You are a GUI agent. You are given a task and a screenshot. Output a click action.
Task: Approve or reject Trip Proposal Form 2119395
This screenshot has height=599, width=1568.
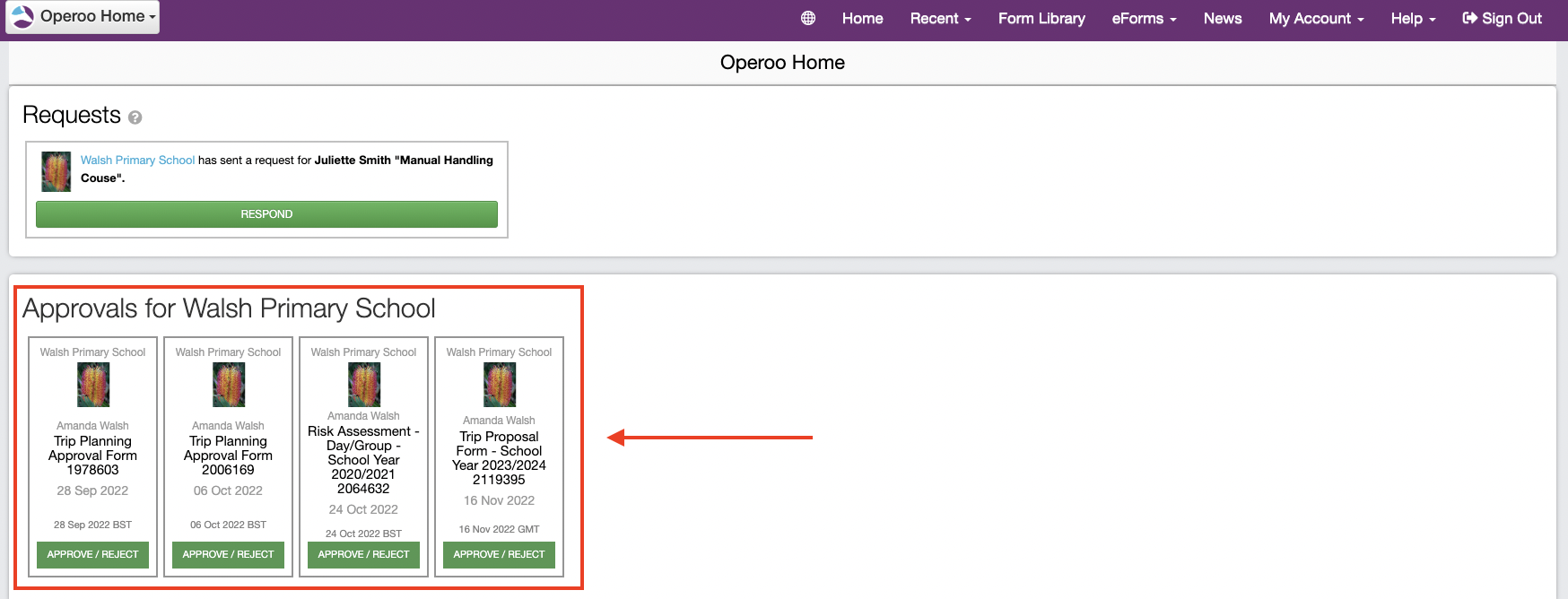[499, 554]
